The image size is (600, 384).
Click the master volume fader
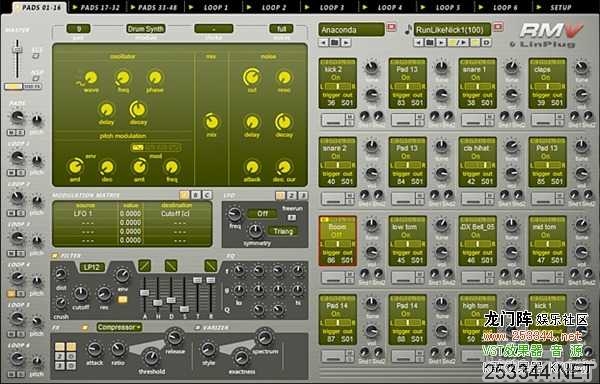coord(17,50)
